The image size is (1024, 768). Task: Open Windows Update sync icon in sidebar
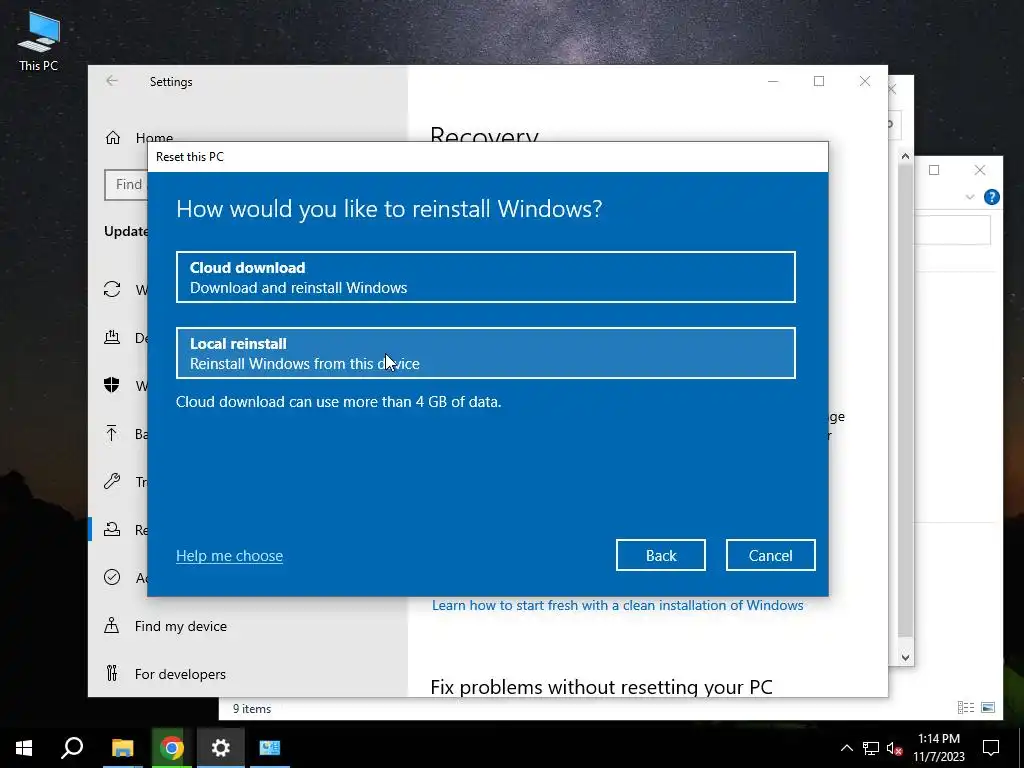[x=112, y=289]
